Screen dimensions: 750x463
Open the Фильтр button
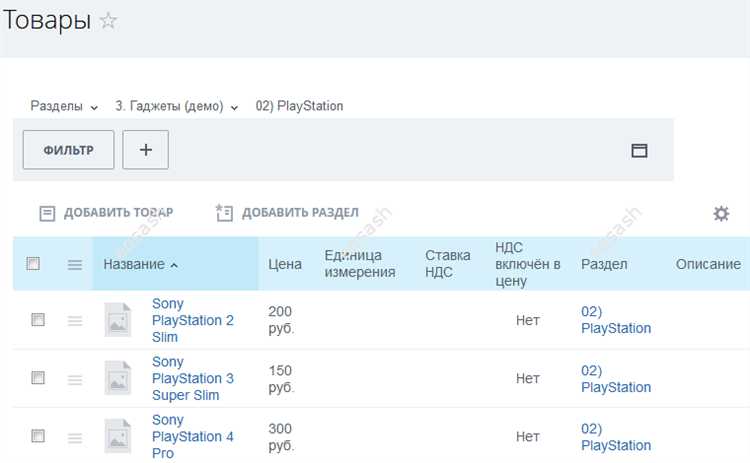pos(68,150)
